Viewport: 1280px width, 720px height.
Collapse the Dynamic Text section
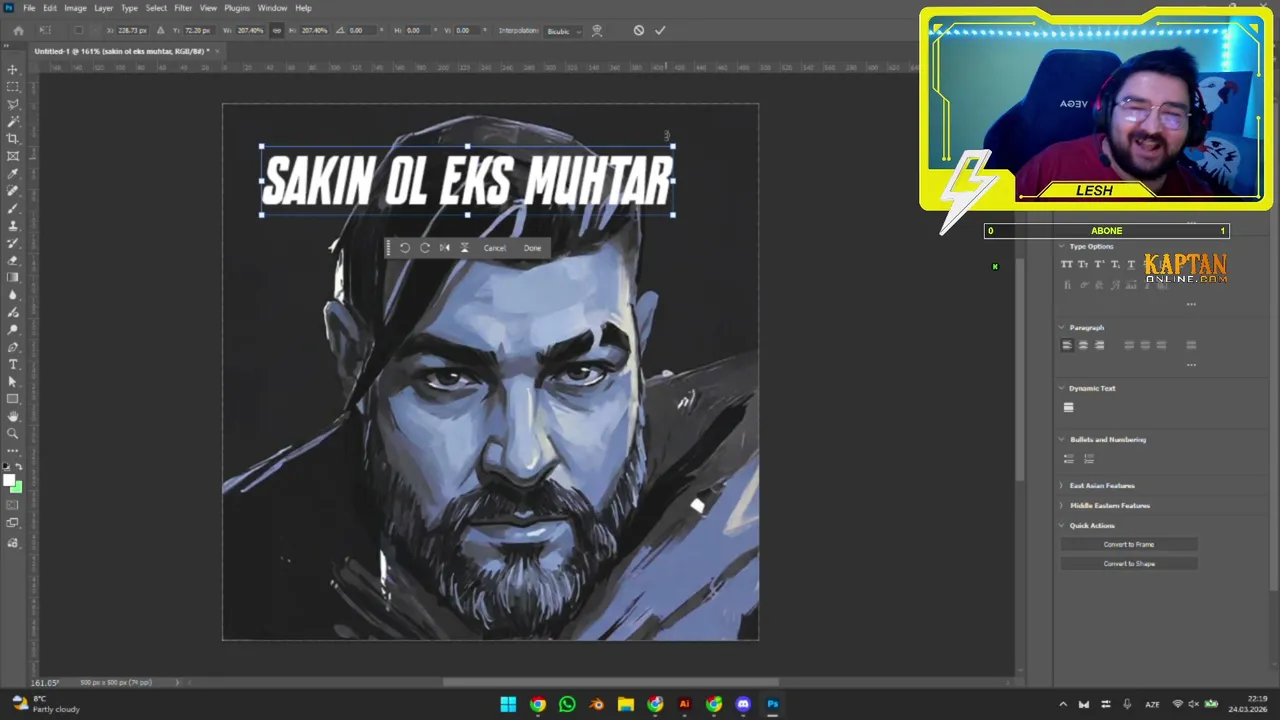coord(1062,388)
